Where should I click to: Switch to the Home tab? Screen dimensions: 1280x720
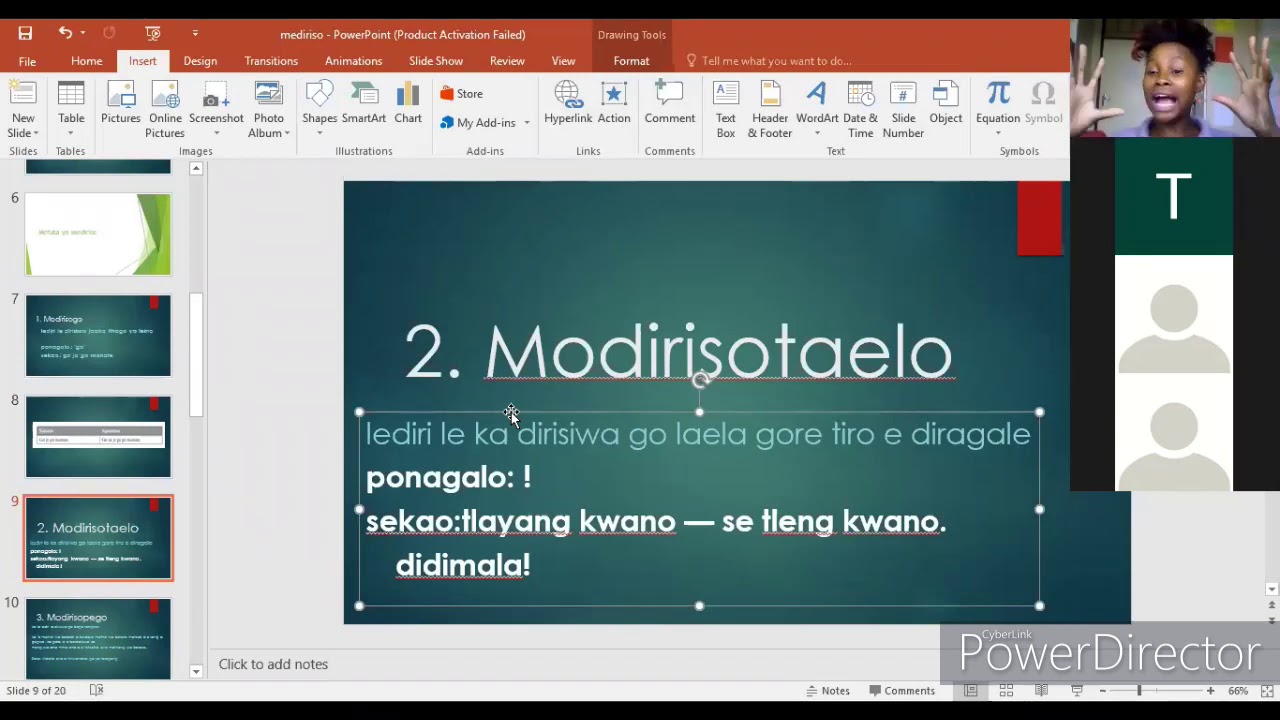pos(87,61)
